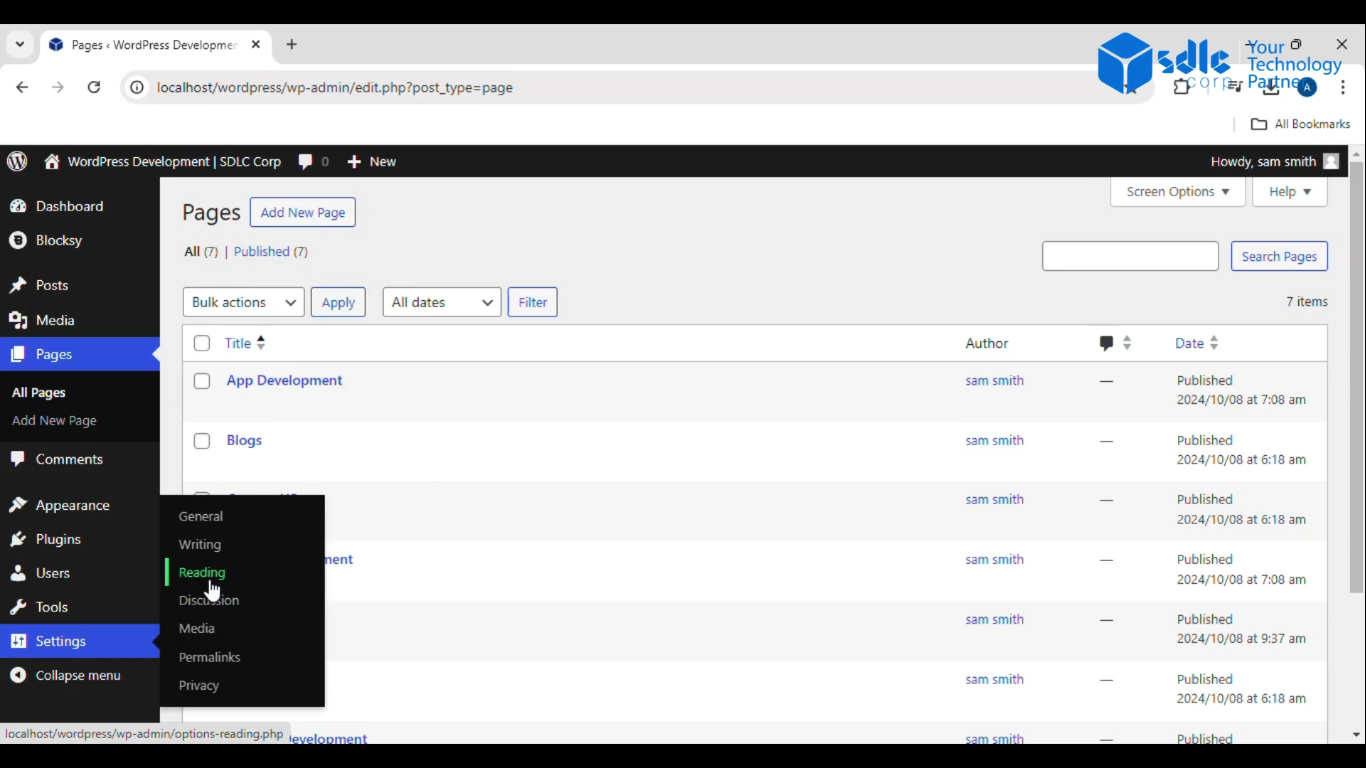1366x768 pixels.
Task: Click the WordPress logo in admin bar
Action: point(17,161)
